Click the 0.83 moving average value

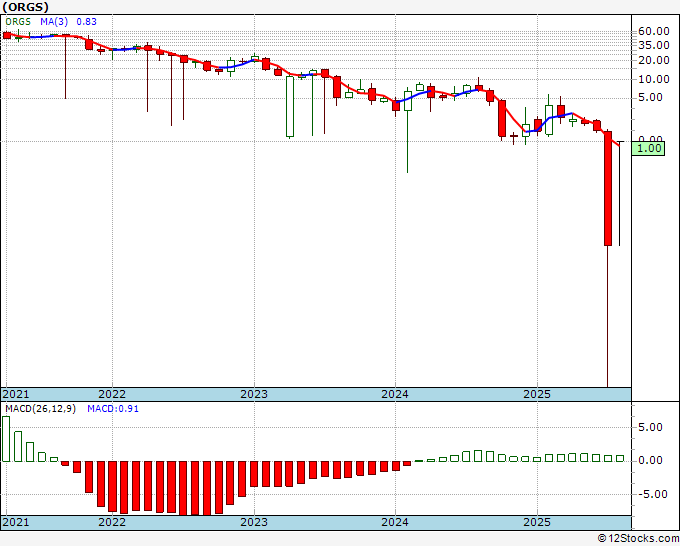click(87, 22)
